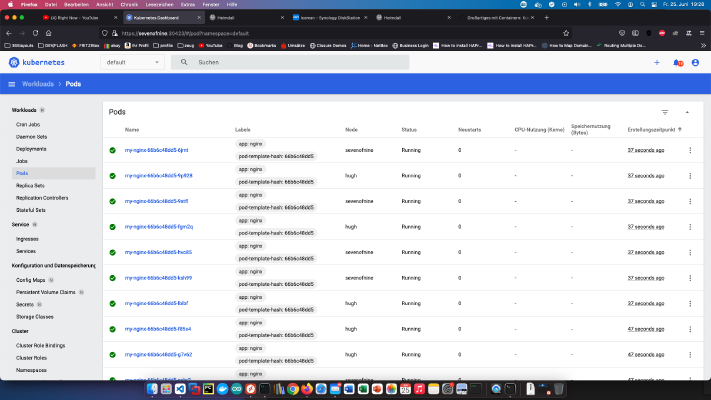Select Deployments in the sidebar
This screenshot has width=711, height=400.
[x=31, y=149]
